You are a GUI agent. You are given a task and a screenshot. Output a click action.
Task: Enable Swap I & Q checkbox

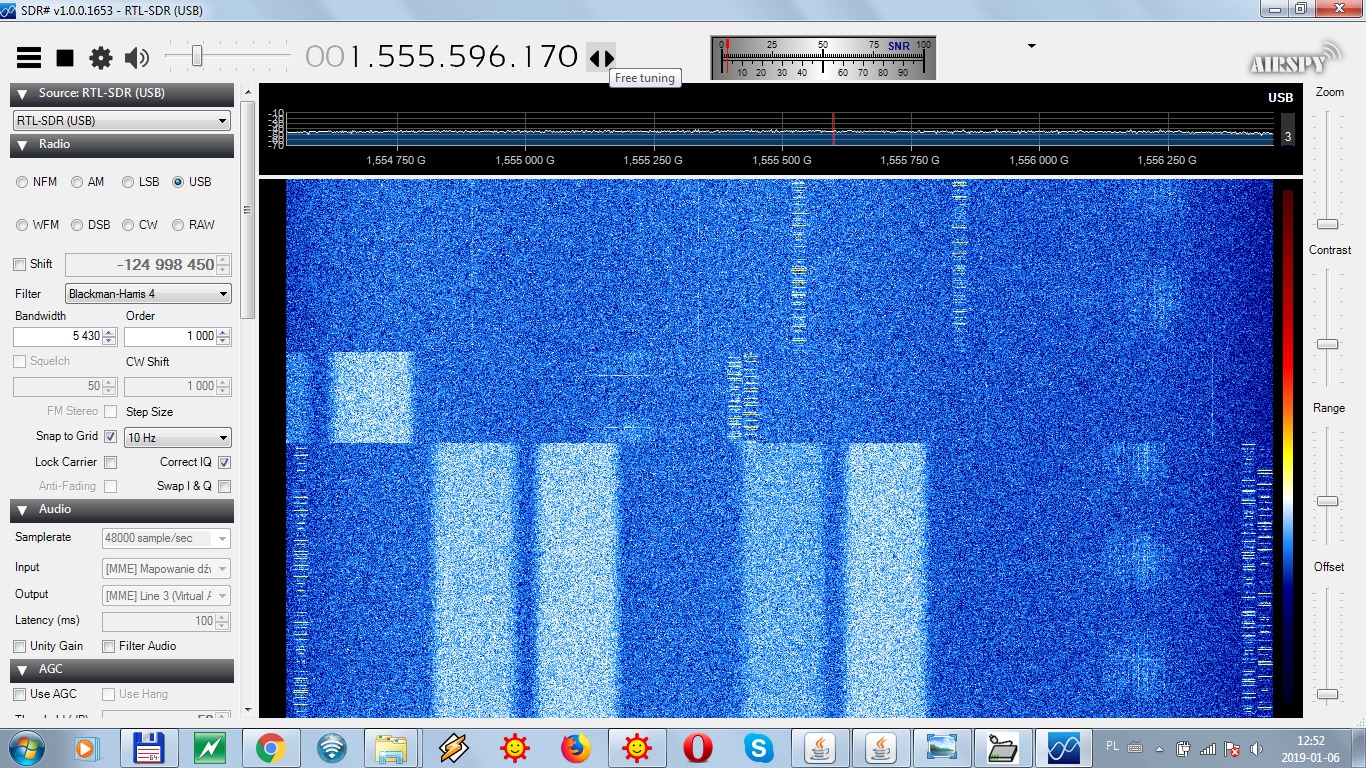coord(224,487)
